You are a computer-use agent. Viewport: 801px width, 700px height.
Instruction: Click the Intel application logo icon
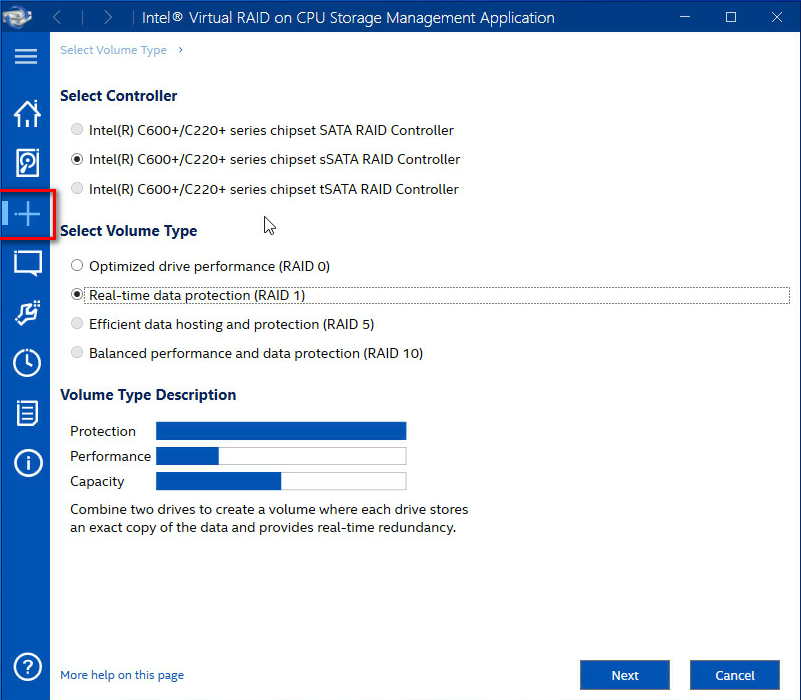point(17,17)
